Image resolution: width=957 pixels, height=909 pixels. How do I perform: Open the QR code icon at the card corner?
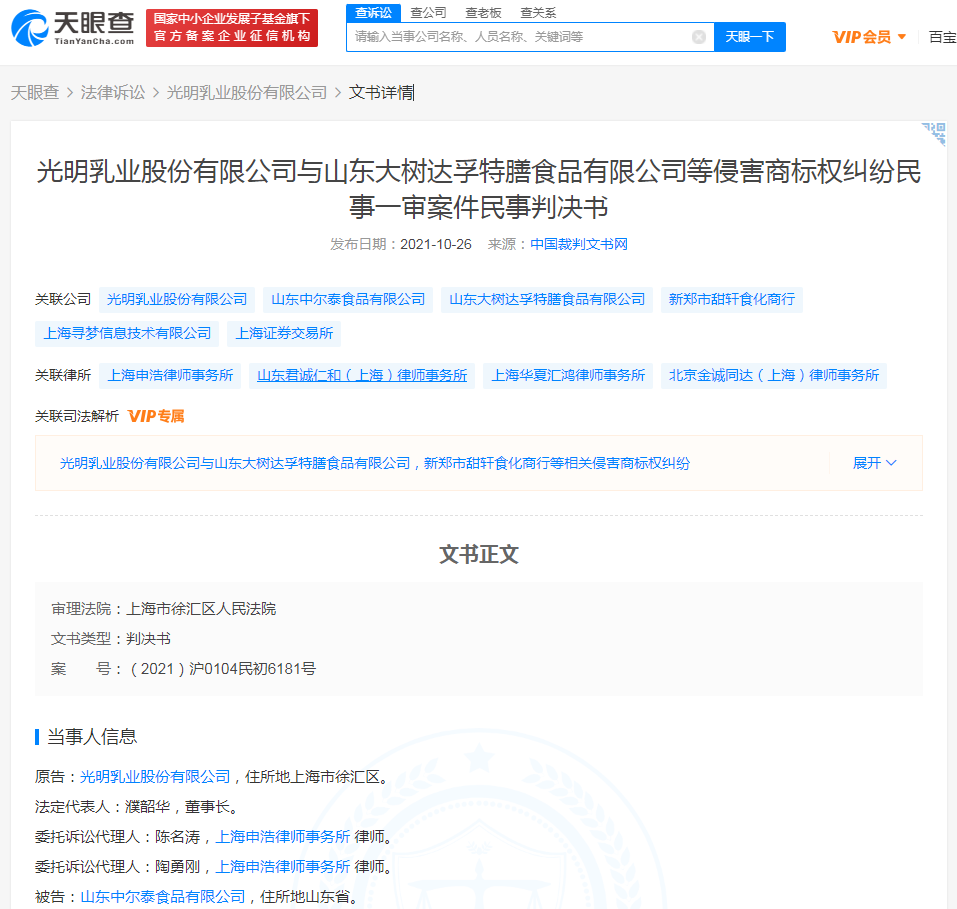[x=934, y=134]
